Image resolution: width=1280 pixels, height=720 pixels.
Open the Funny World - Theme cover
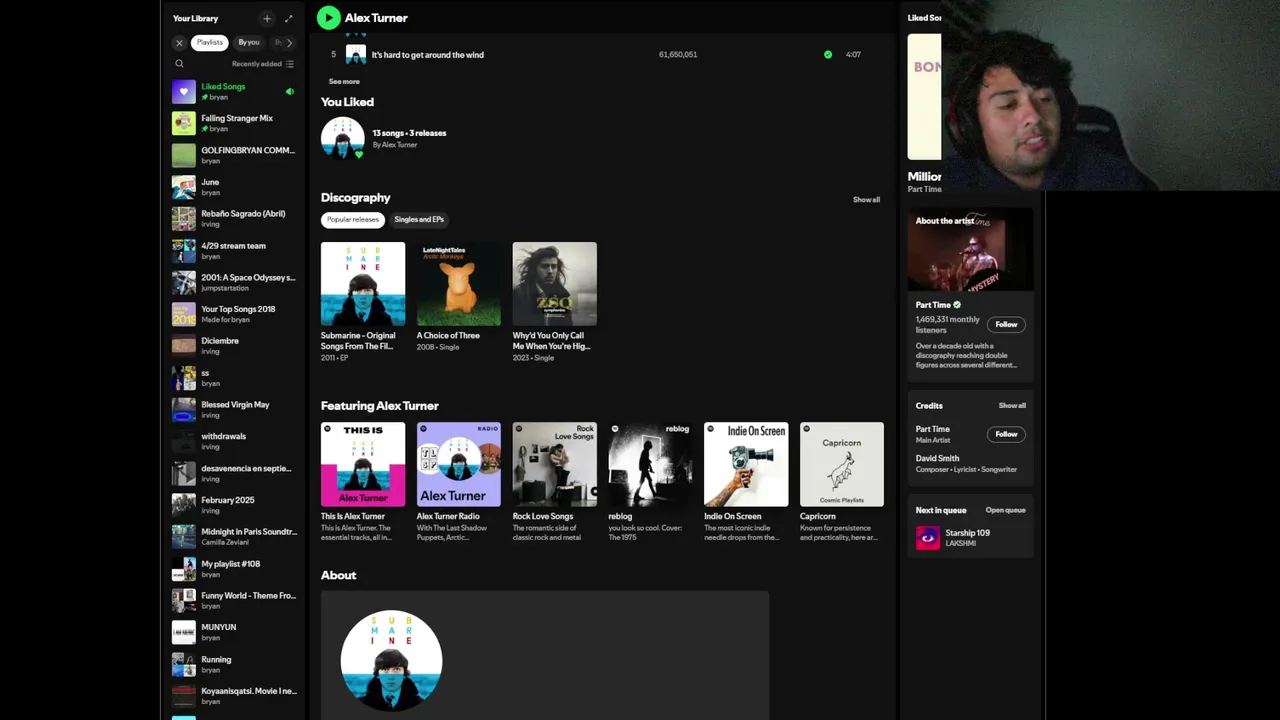pyautogui.click(x=184, y=600)
